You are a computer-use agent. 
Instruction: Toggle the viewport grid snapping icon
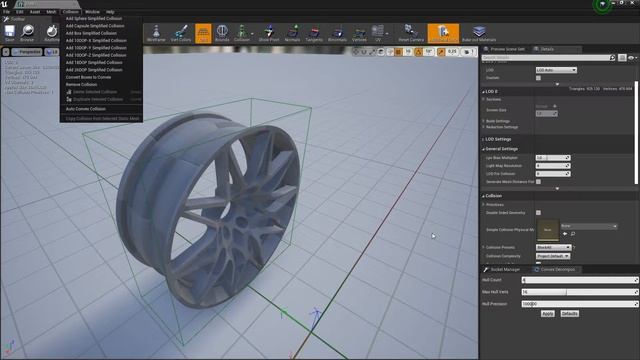pyautogui.click(x=398, y=52)
